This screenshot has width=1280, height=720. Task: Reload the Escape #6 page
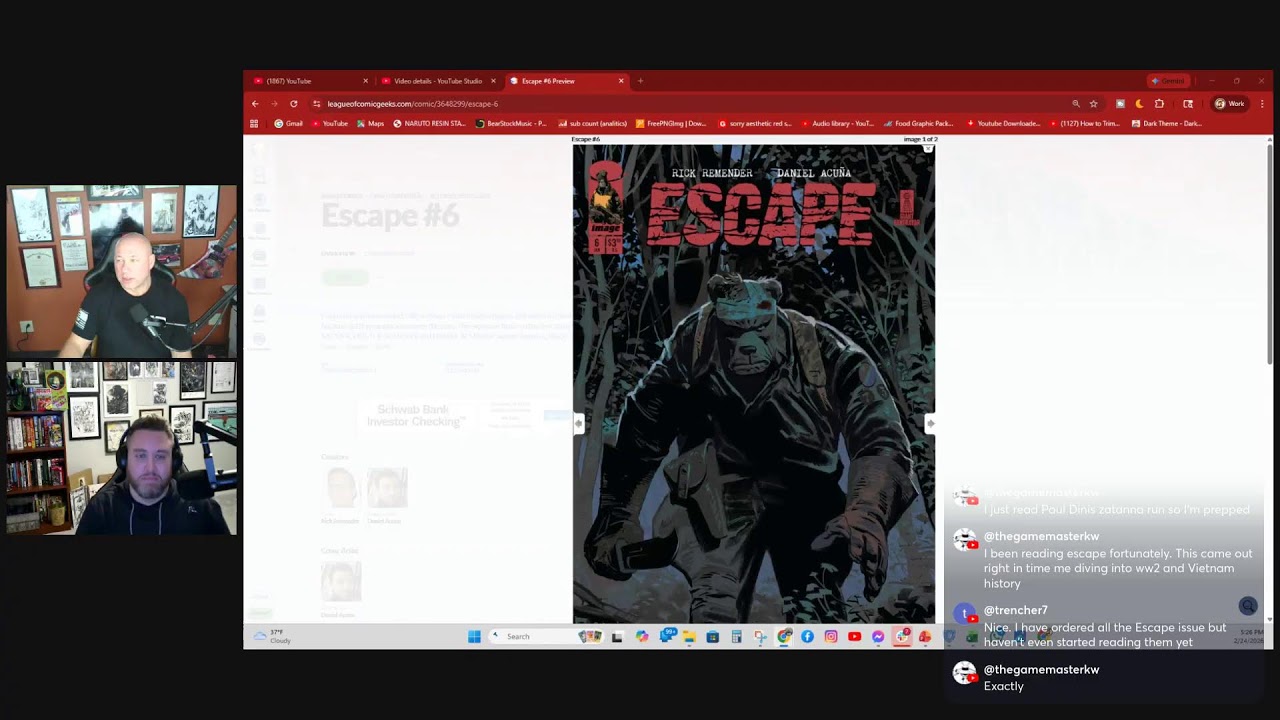pos(293,104)
